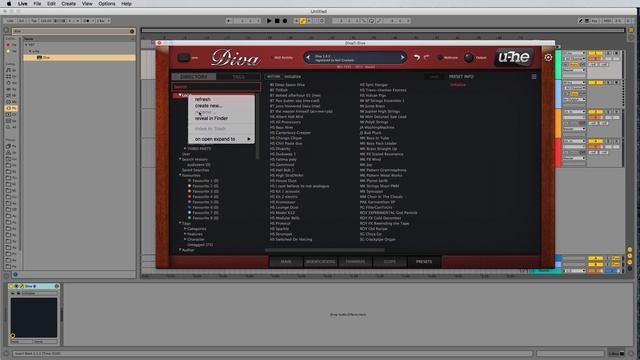The image size is (640, 360).
Task: Click Diva's dark button beside the logo
Action: 184,58
